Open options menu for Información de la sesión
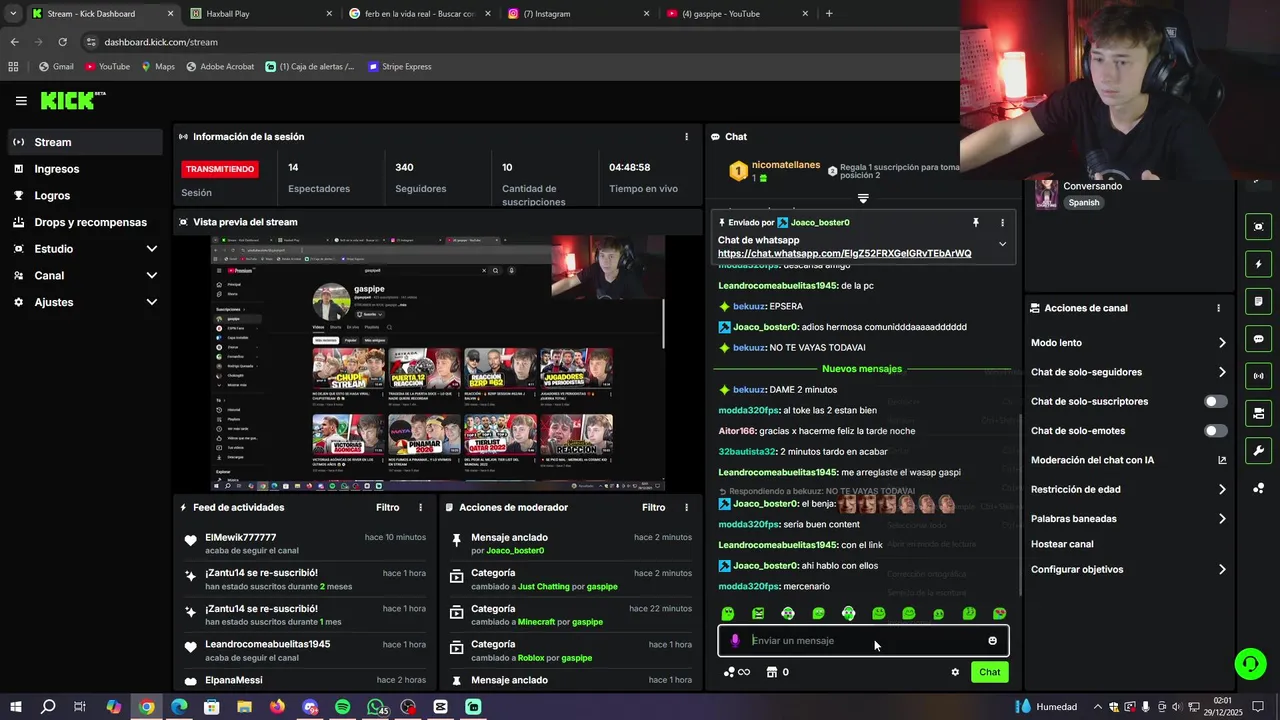Viewport: 1280px width, 720px height. pyautogui.click(x=686, y=137)
